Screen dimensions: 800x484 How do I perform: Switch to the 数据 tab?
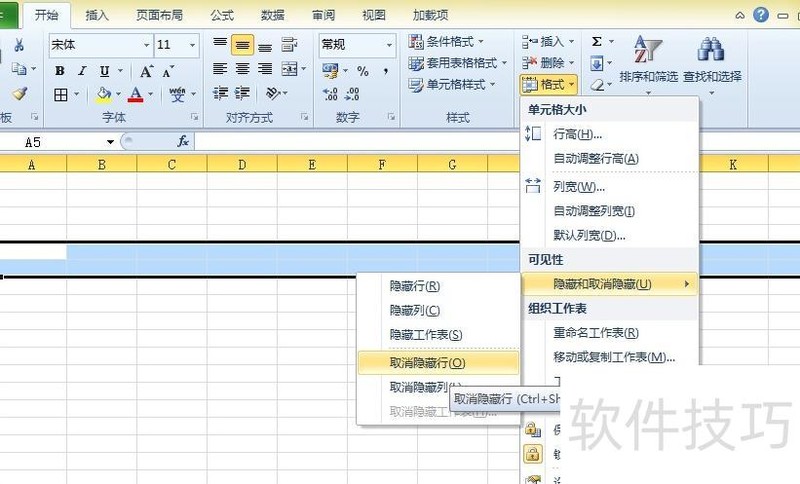click(272, 15)
